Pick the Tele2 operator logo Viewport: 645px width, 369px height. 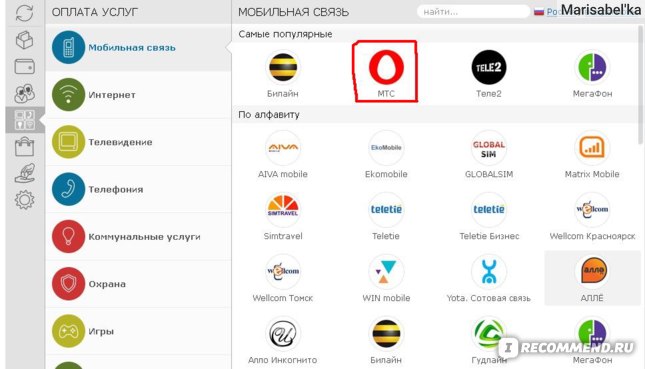489,67
